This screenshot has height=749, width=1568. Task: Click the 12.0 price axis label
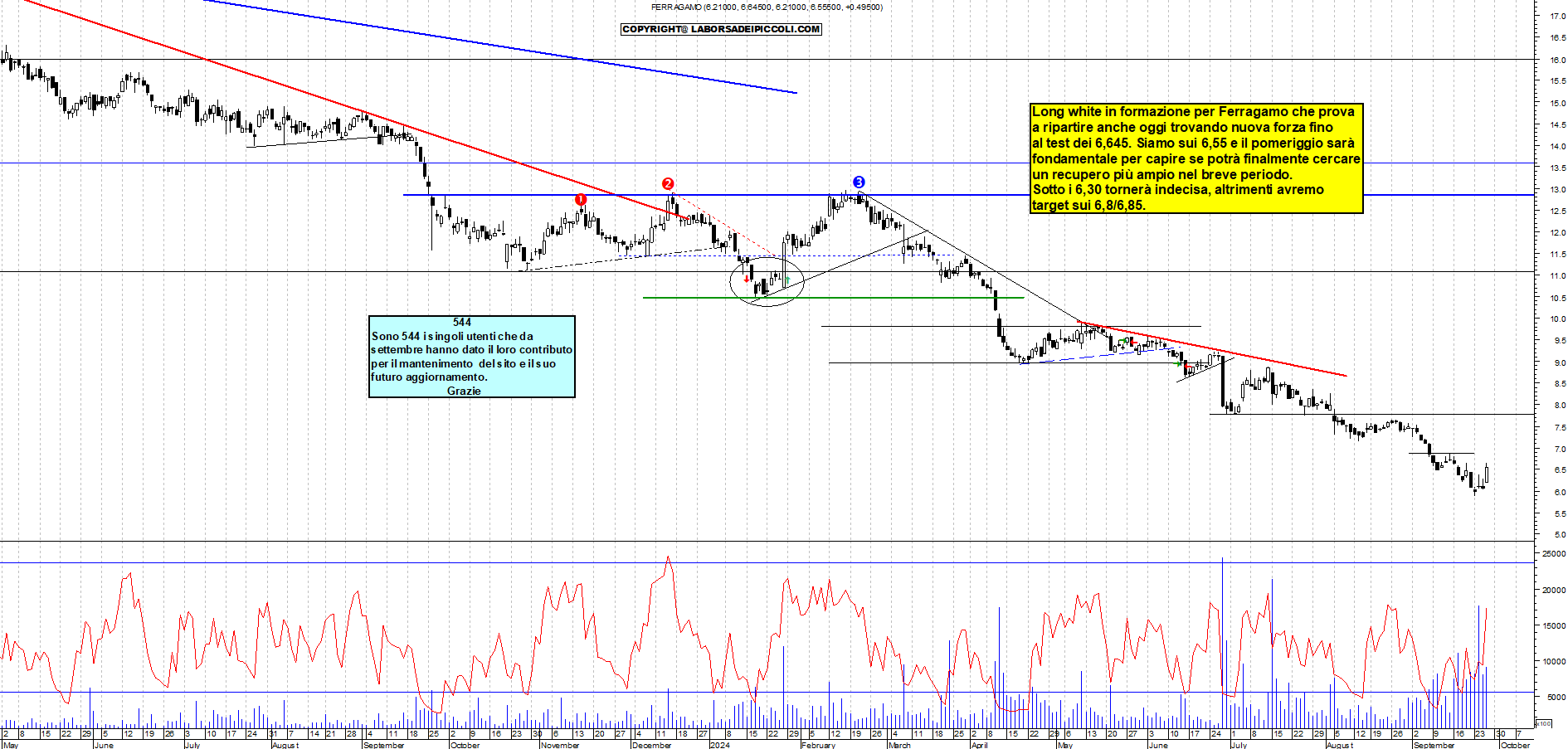click(1558, 232)
